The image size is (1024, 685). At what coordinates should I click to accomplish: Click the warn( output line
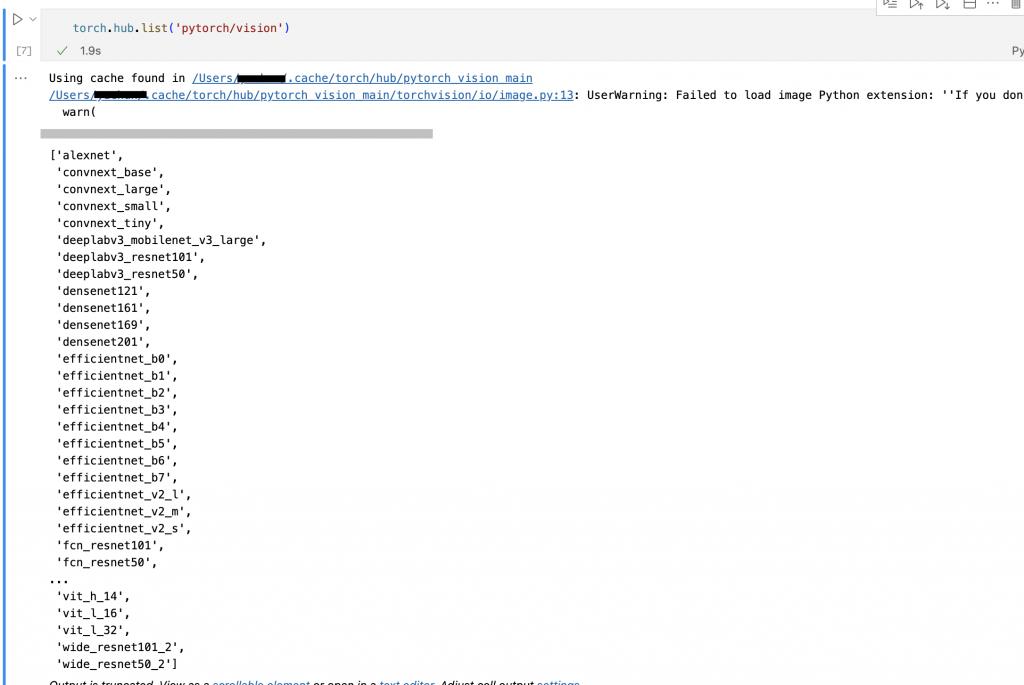(x=79, y=112)
